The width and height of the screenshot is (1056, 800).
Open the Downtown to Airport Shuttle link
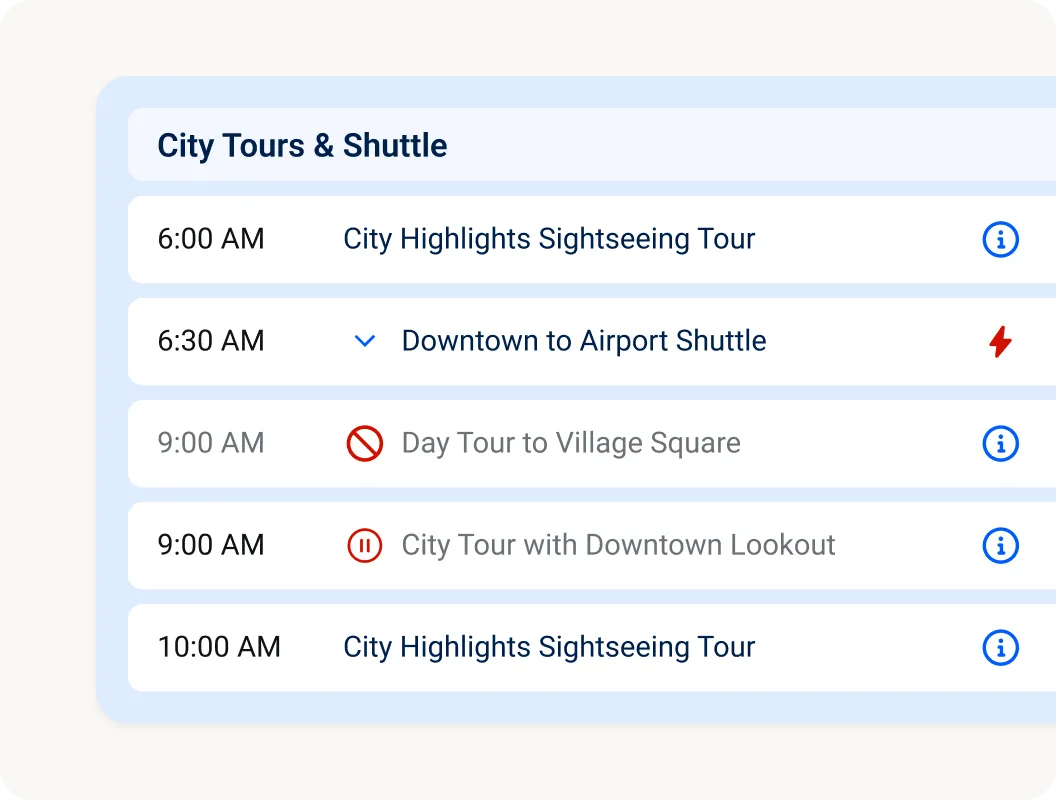(x=583, y=341)
